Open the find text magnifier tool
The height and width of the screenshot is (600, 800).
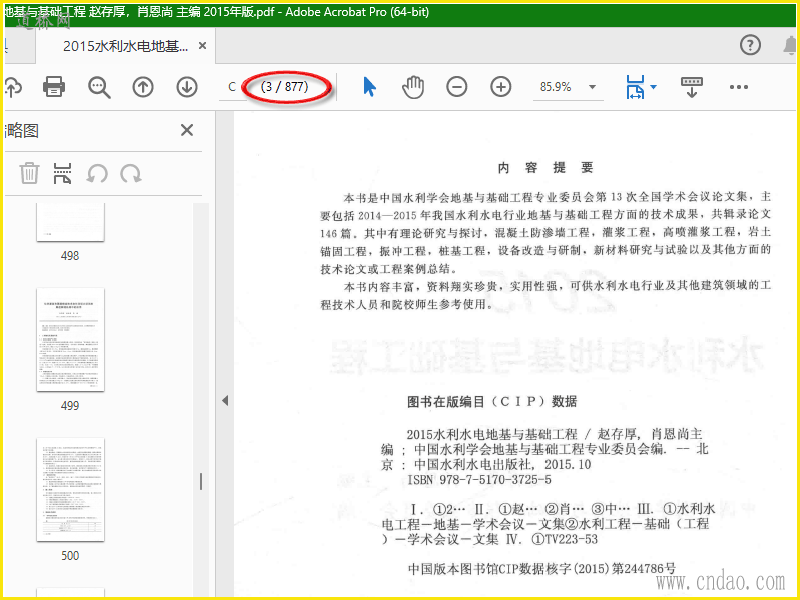click(x=99, y=87)
